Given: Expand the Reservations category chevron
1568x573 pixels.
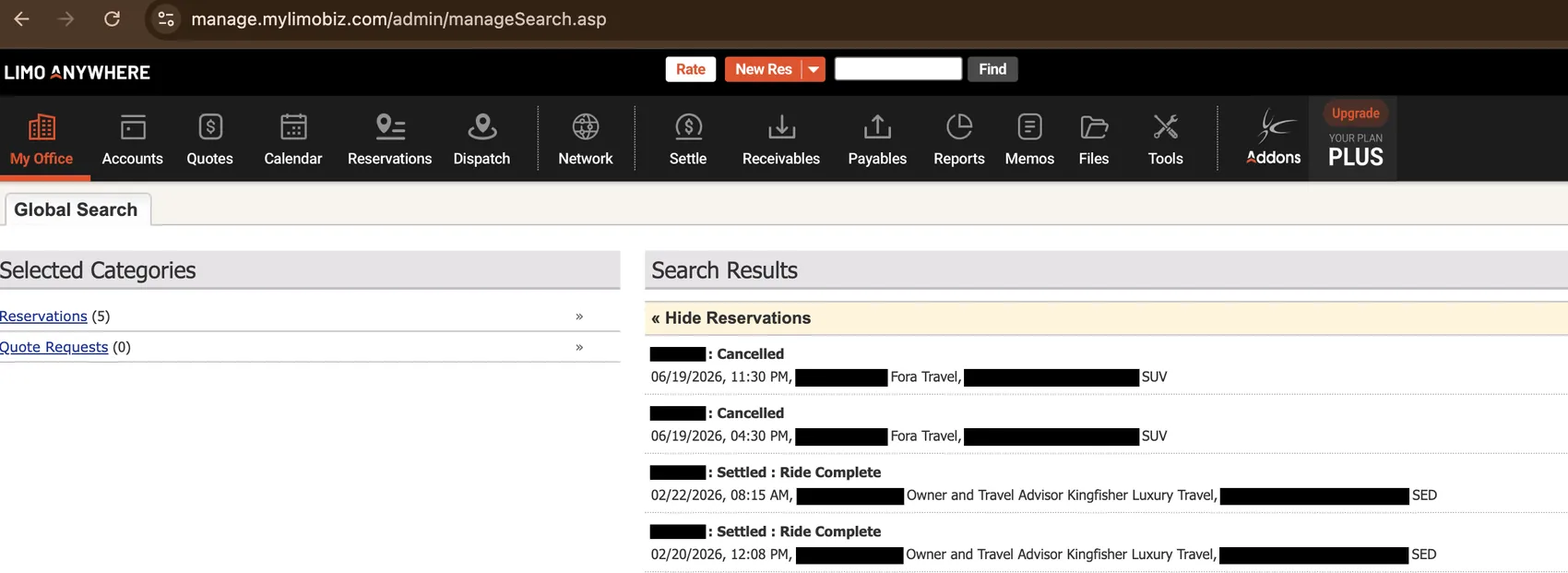Looking at the screenshot, I should (x=579, y=316).
